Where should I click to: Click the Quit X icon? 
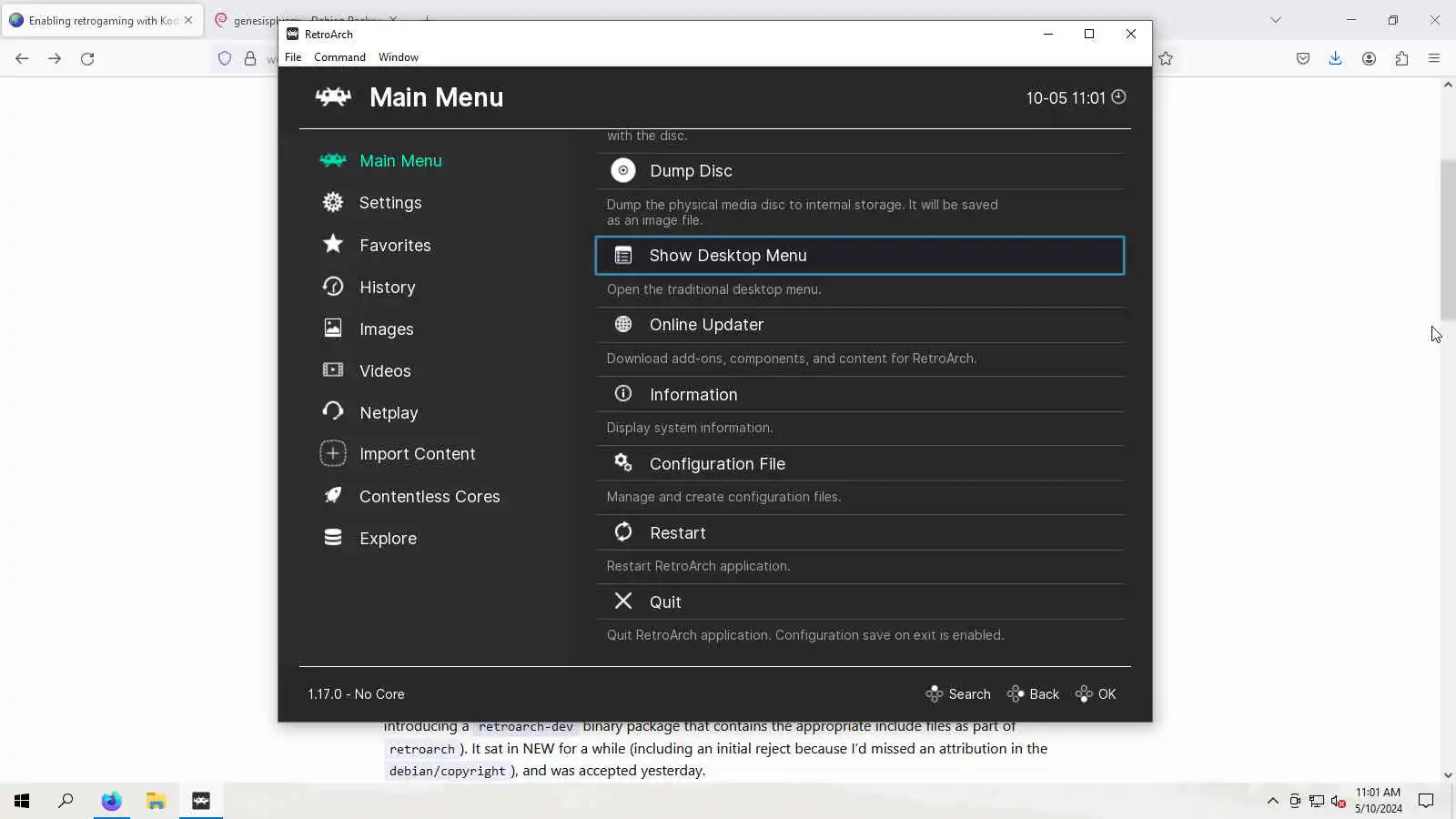coord(623,601)
